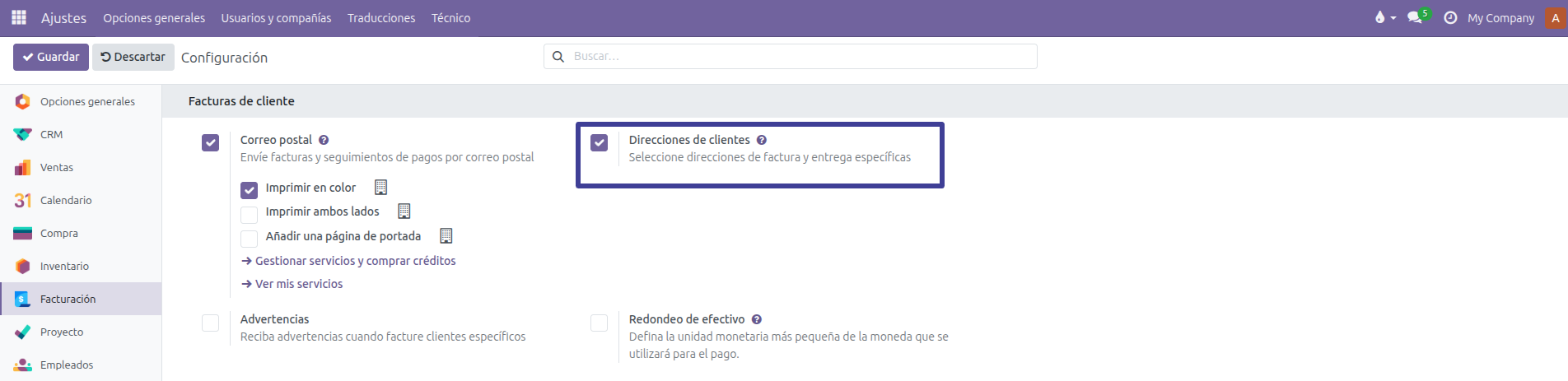Uncheck the Correo postal checkbox
This screenshot has width=1568, height=381.
tap(211, 142)
